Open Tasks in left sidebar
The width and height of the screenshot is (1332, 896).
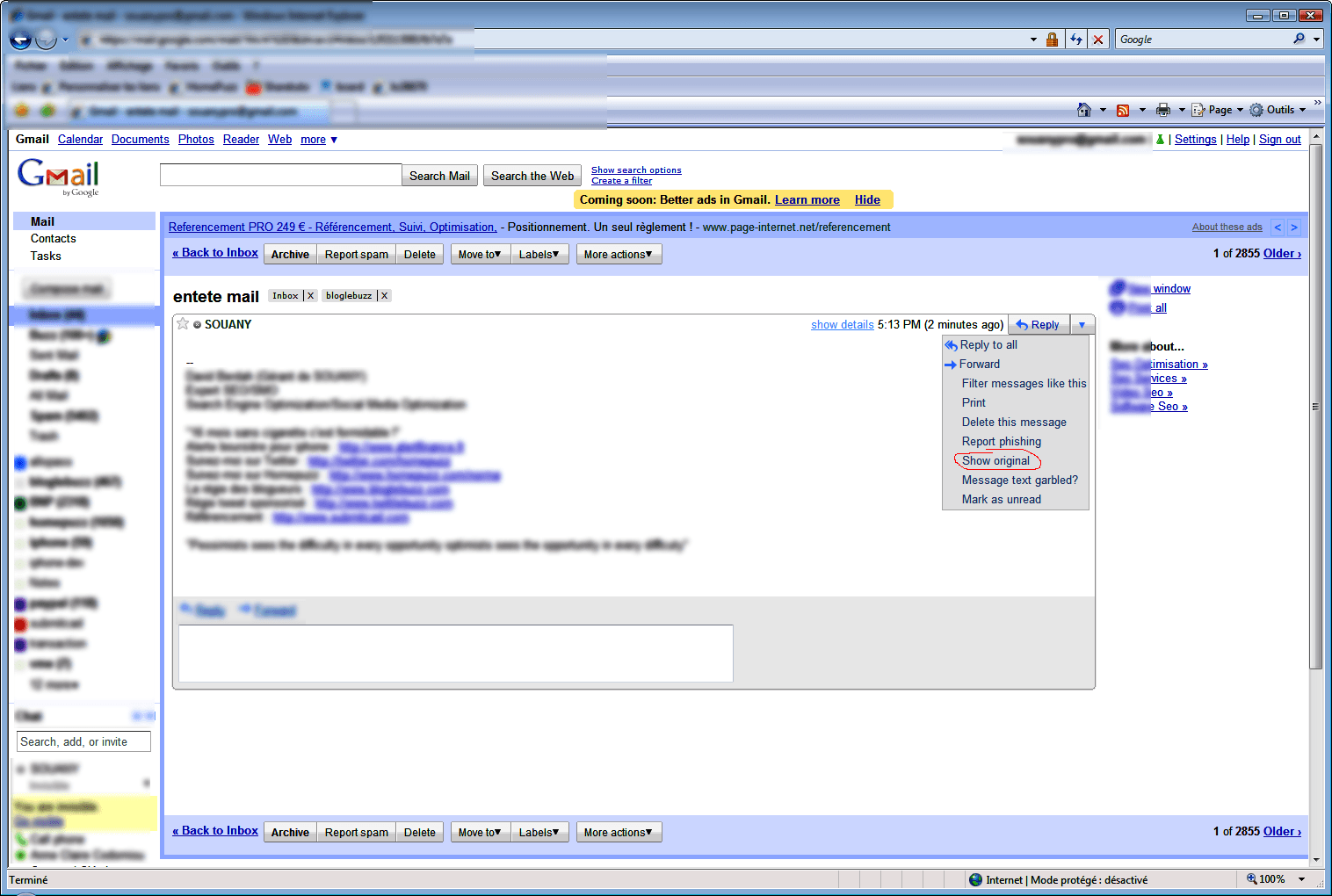(46, 257)
